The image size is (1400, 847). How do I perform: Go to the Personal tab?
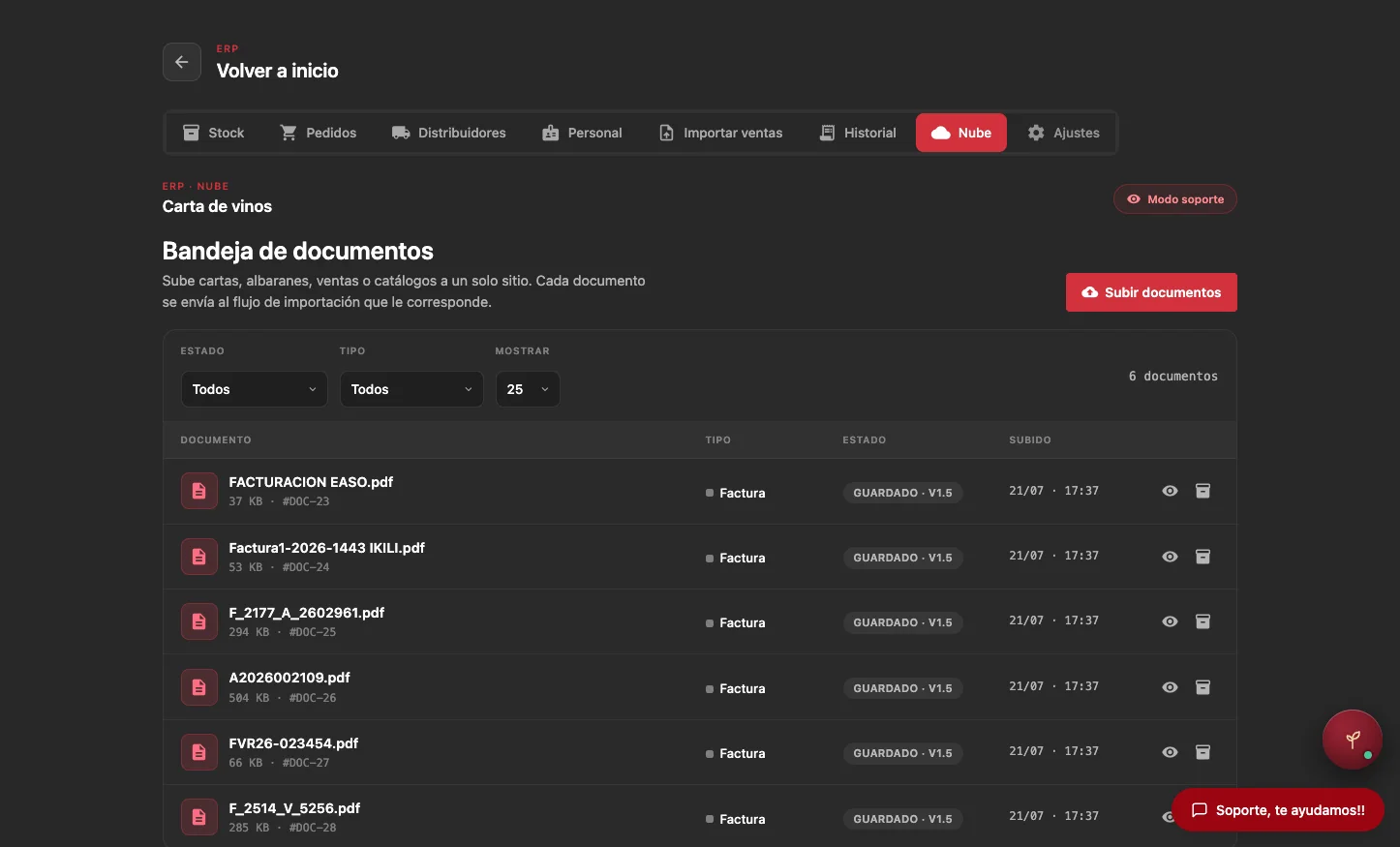coord(582,133)
